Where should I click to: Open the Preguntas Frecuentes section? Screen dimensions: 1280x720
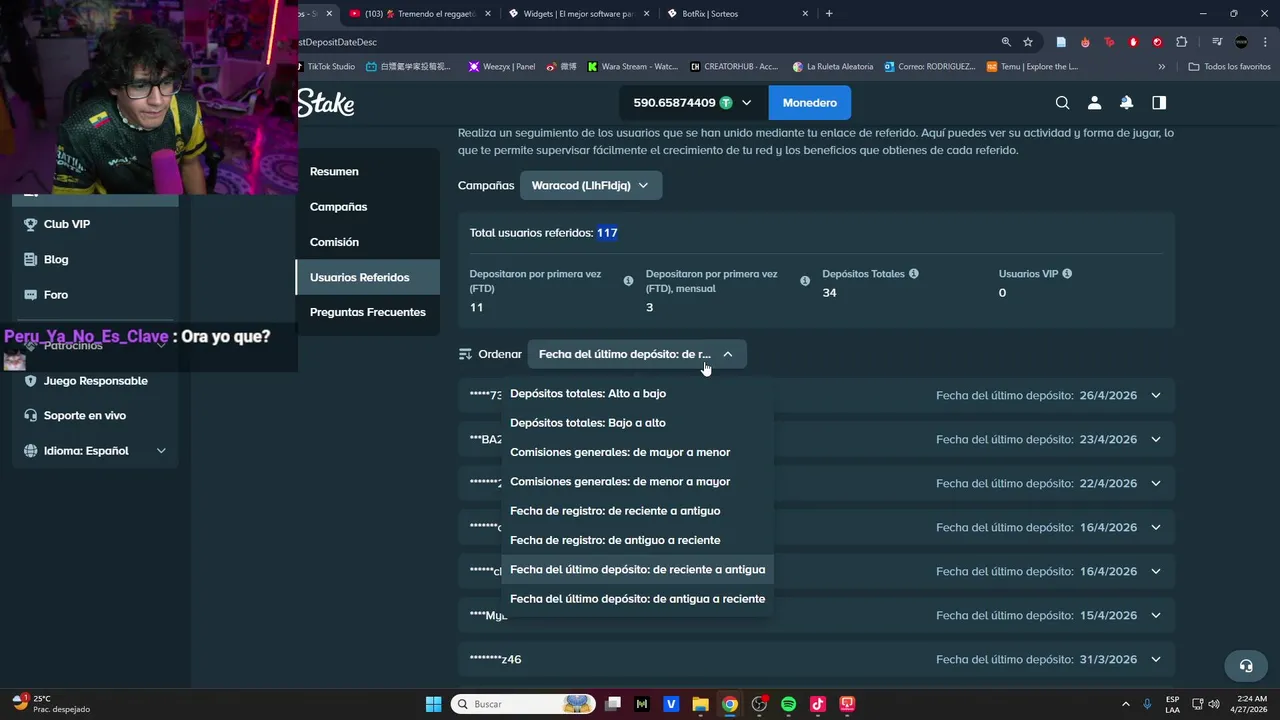pos(368,312)
